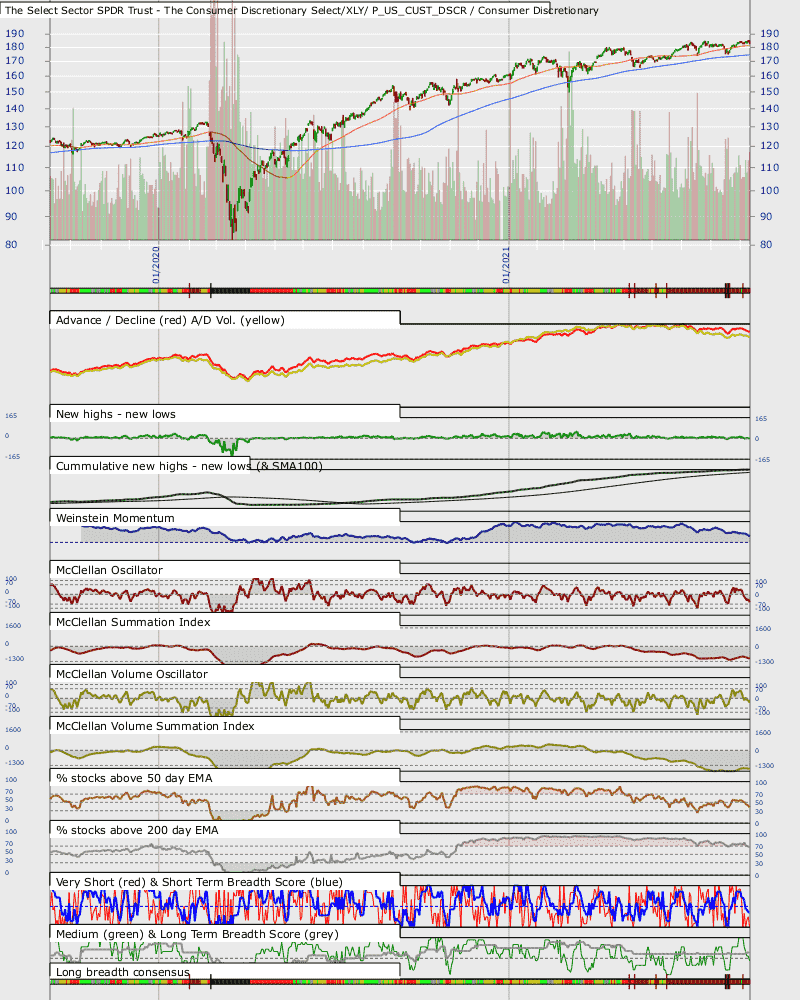The height and width of the screenshot is (1000, 800).
Task: Click the '150' value on the right price axis
Action: 769,91
